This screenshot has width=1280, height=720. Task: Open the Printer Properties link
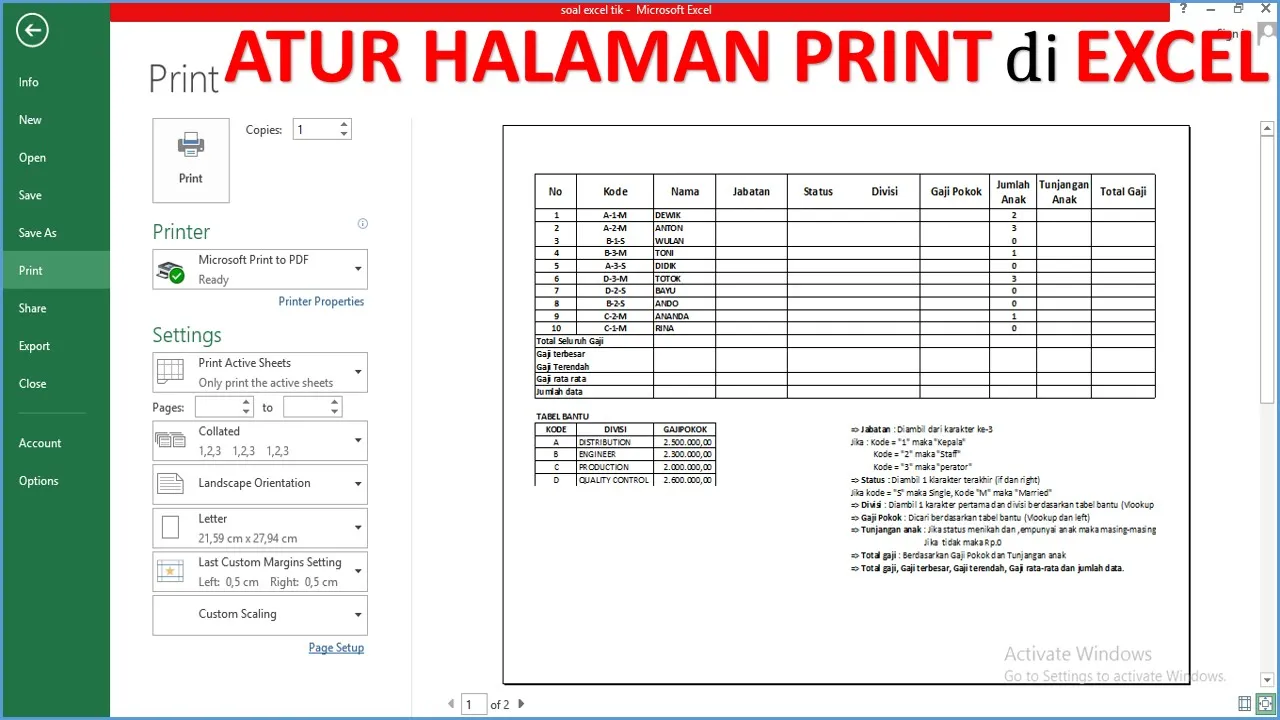pyautogui.click(x=321, y=301)
